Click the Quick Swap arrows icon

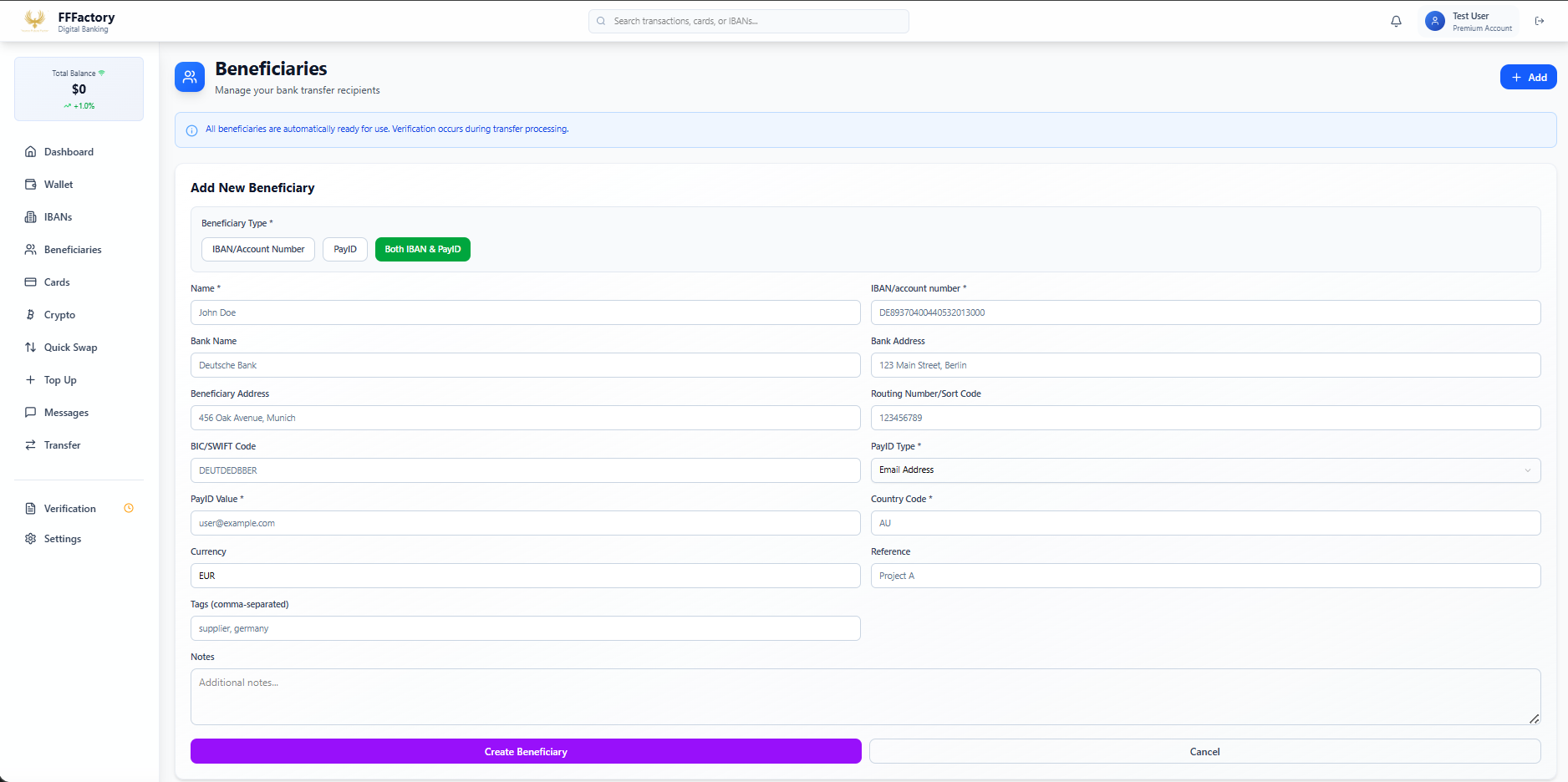click(31, 348)
